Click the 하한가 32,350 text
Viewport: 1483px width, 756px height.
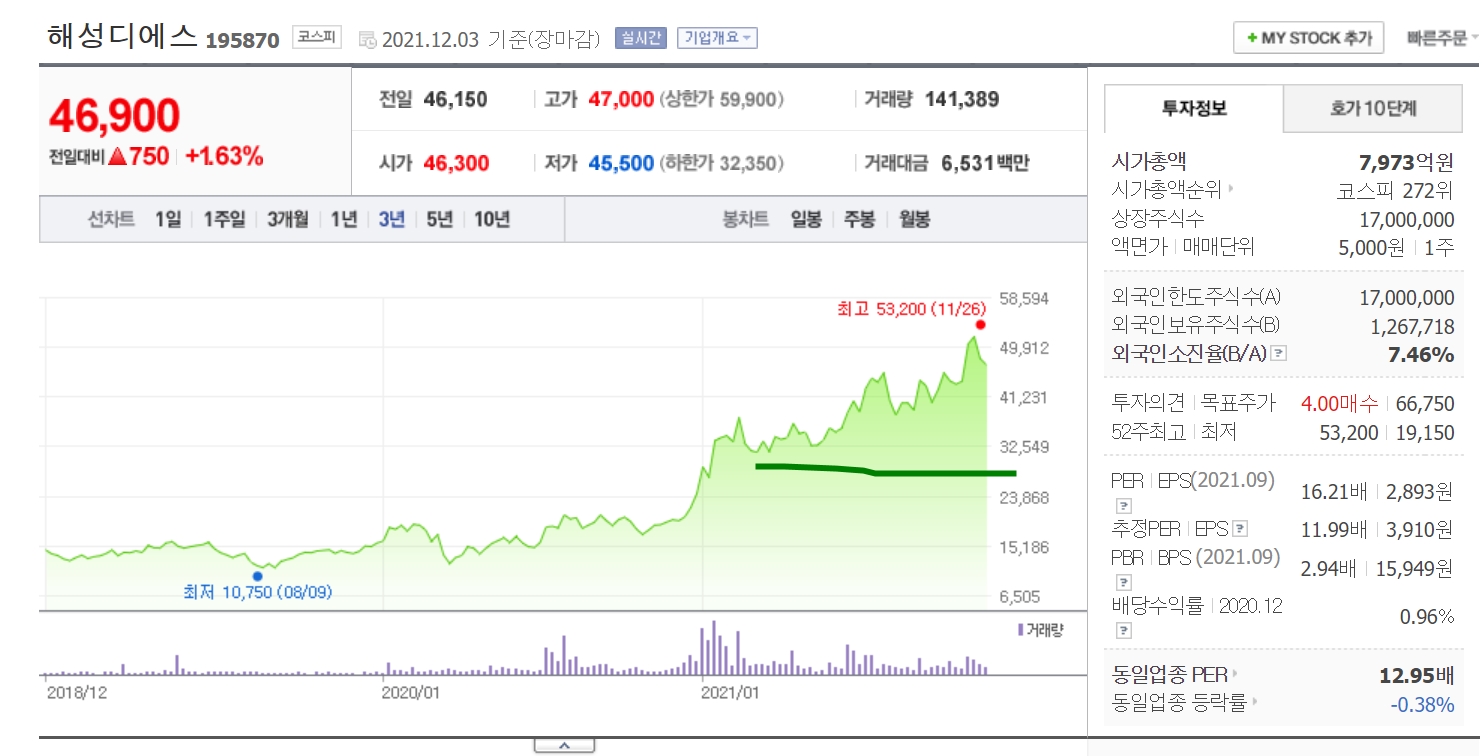coord(721,163)
